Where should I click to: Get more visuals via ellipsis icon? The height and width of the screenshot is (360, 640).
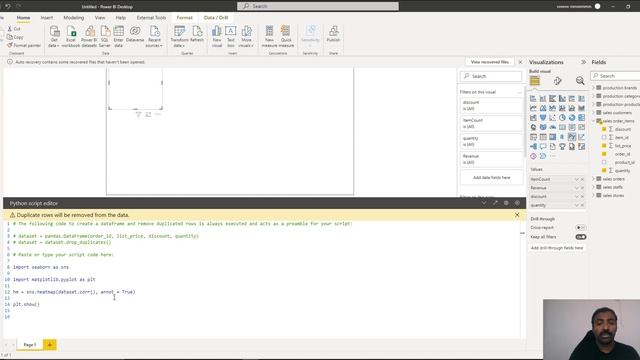pos(553,156)
